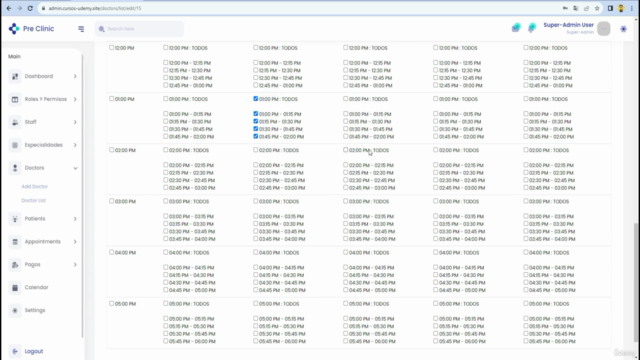Click the Appointments sidebar icon

[x=15, y=242]
